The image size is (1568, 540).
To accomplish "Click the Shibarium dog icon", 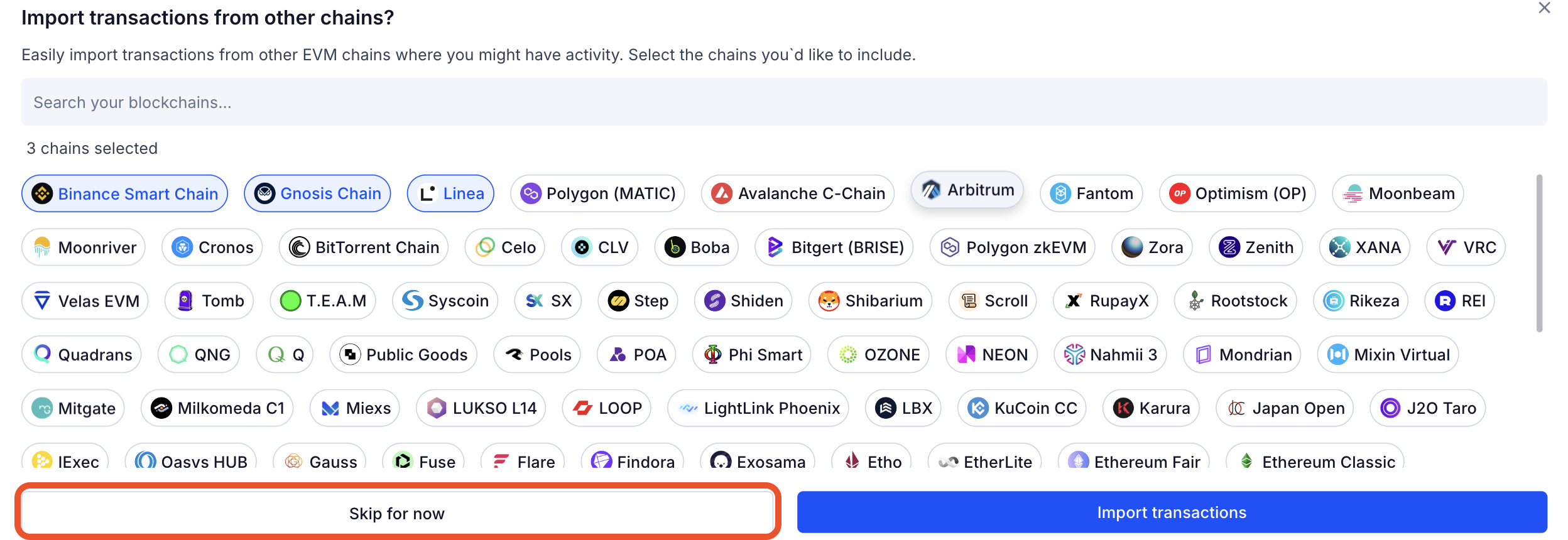I will click(829, 301).
